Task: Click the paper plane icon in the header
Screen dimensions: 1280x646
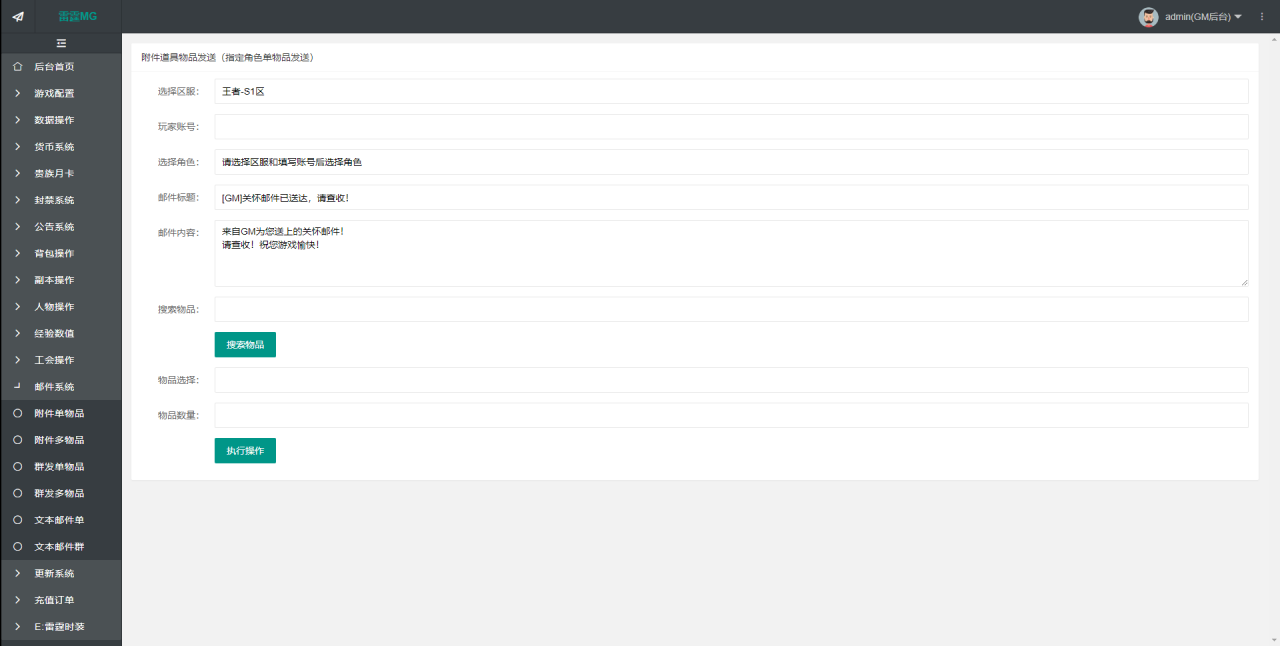Action: pos(17,16)
